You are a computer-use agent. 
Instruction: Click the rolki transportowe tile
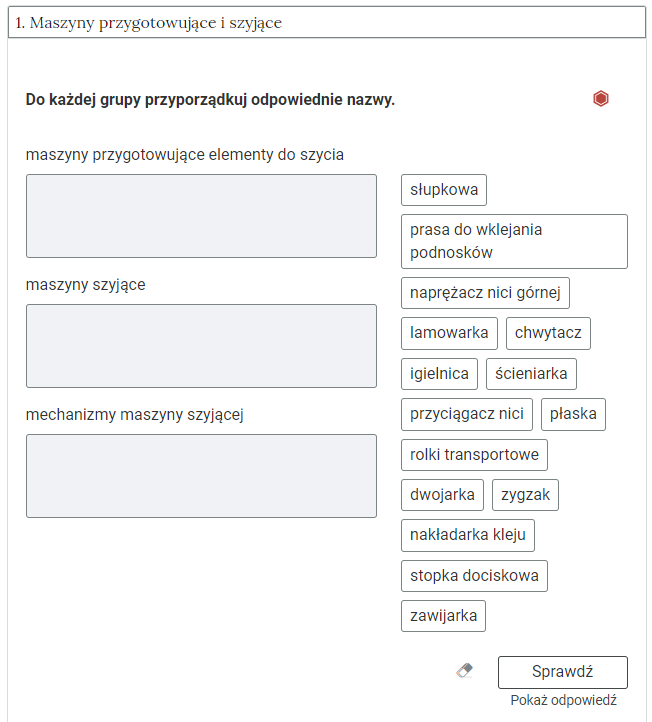(x=474, y=455)
